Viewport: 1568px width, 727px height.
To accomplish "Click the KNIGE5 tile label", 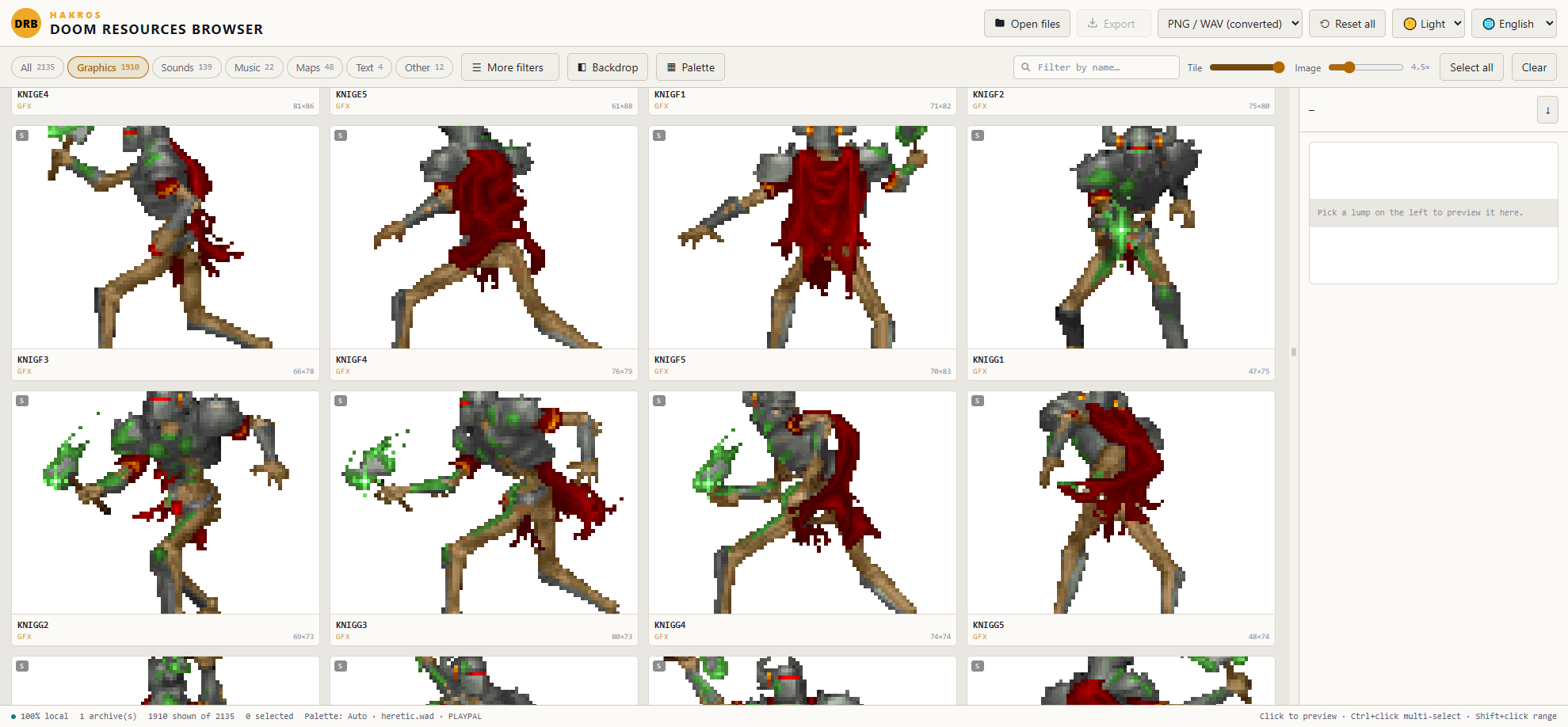I will [351, 94].
